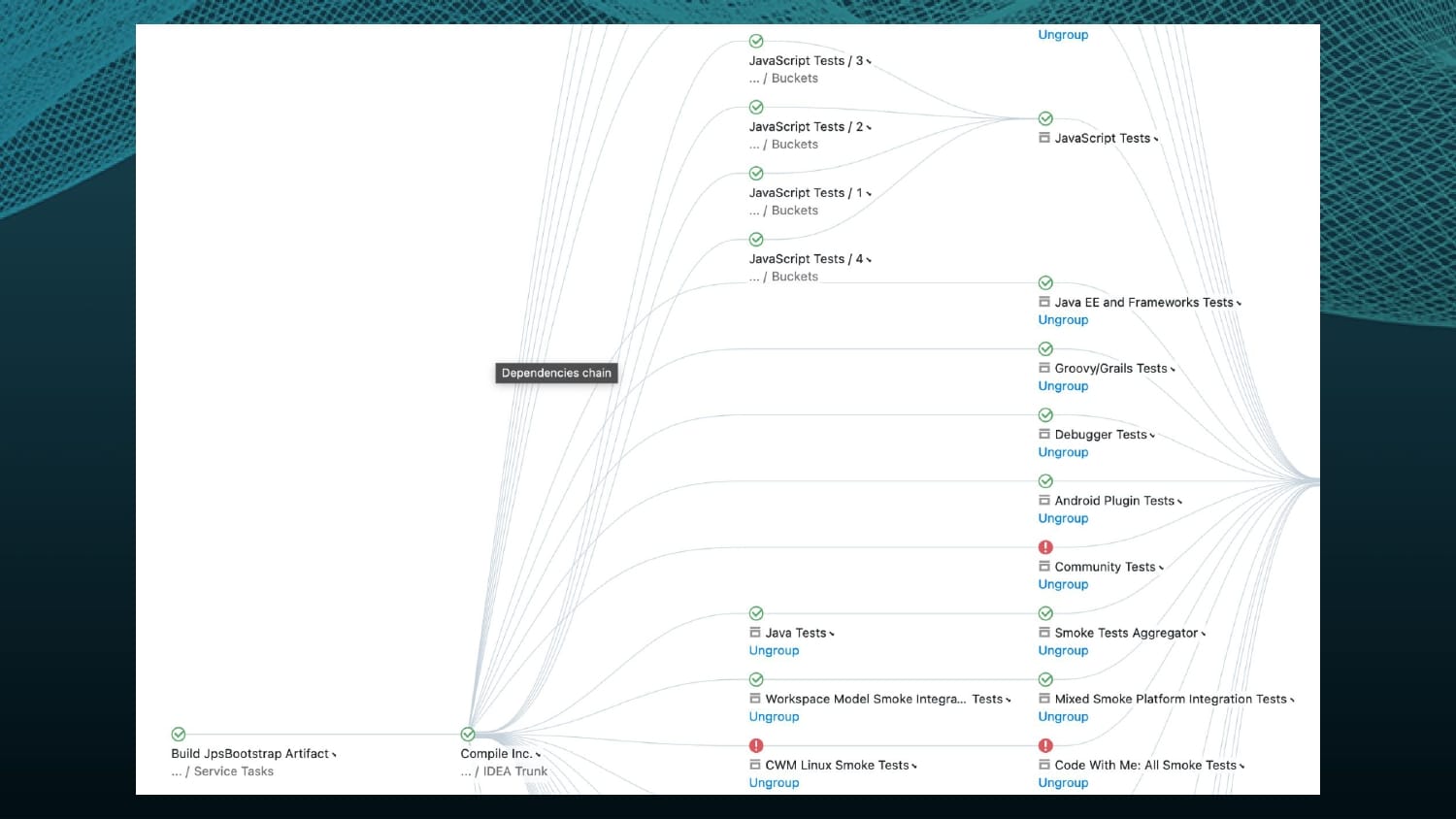Click group icon beside Smoke Tests Aggregator
The image size is (1456, 819).
coord(1044,632)
